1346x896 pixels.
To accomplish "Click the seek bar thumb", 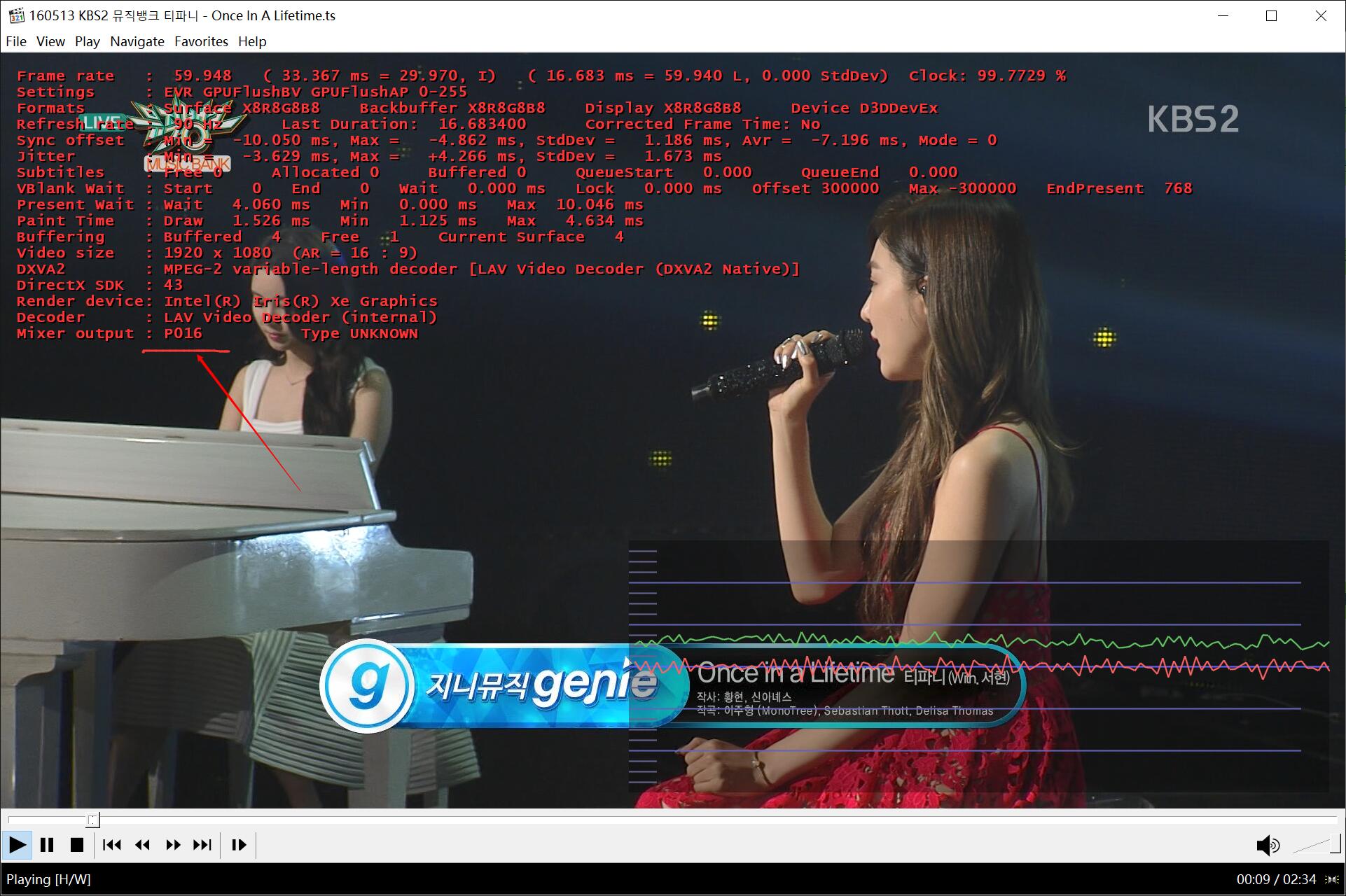I will pyautogui.click(x=93, y=820).
